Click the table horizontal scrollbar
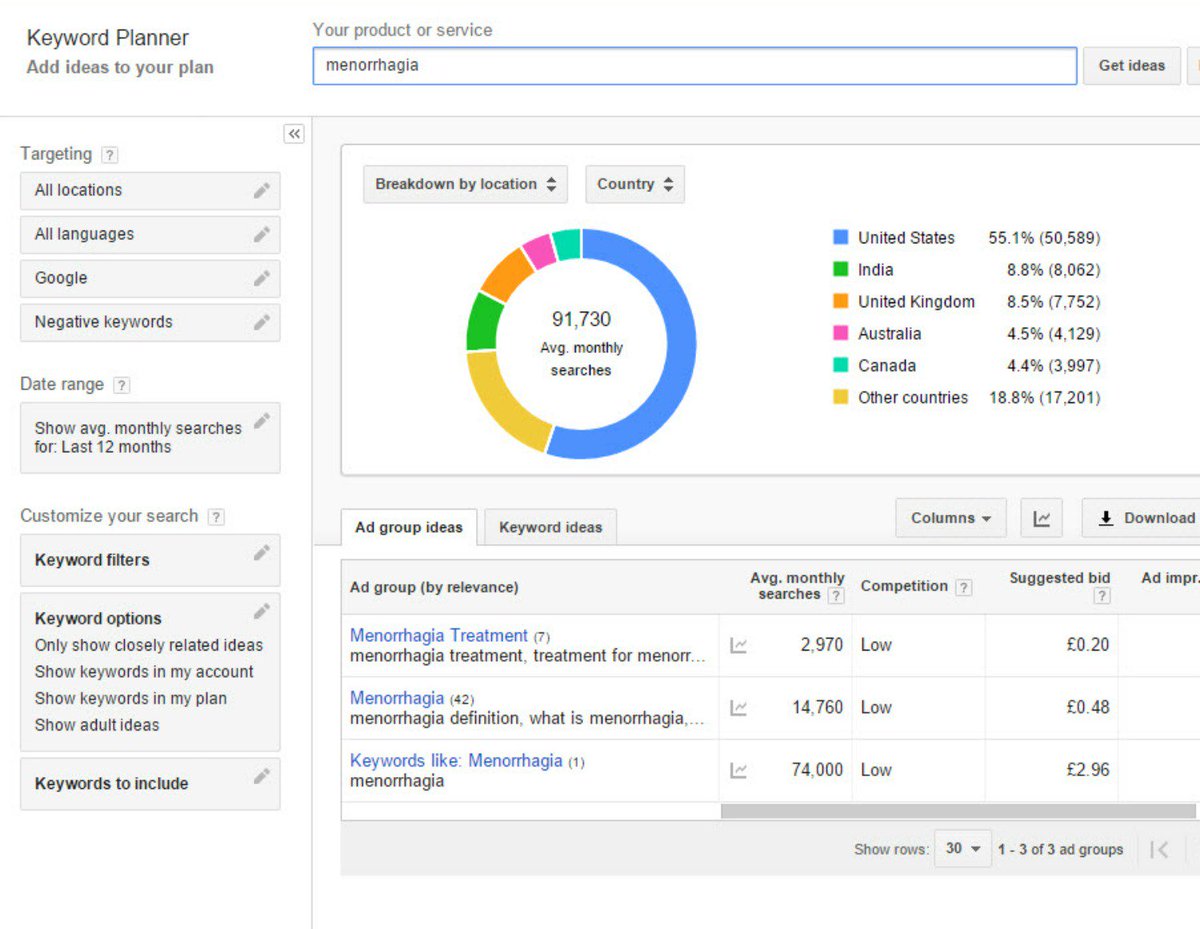The image size is (1200, 929). tap(958, 811)
